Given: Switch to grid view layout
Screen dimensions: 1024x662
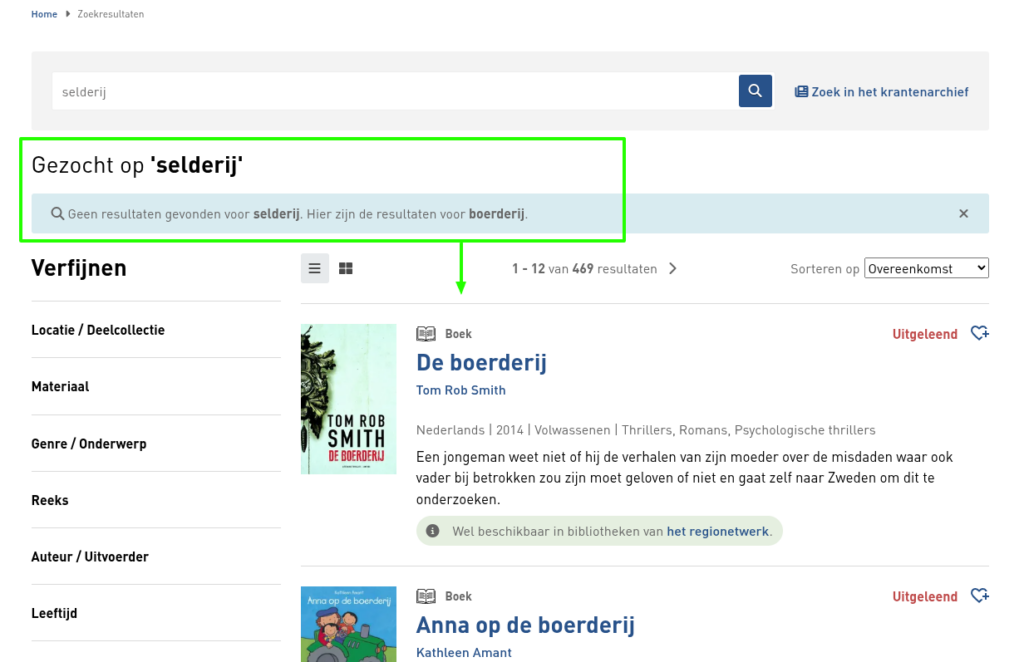Looking at the screenshot, I should pos(346,269).
